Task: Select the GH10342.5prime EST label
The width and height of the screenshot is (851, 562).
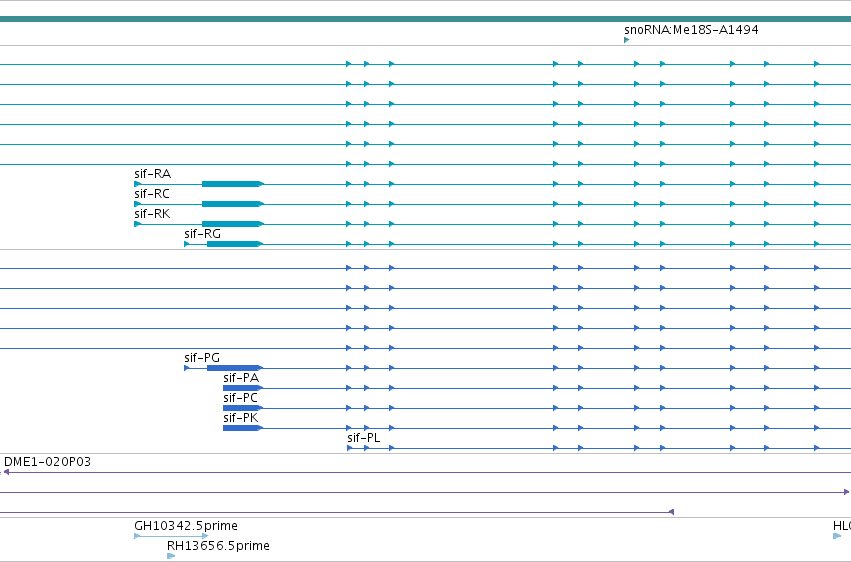Action: pyautogui.click(x=186, y=526)
